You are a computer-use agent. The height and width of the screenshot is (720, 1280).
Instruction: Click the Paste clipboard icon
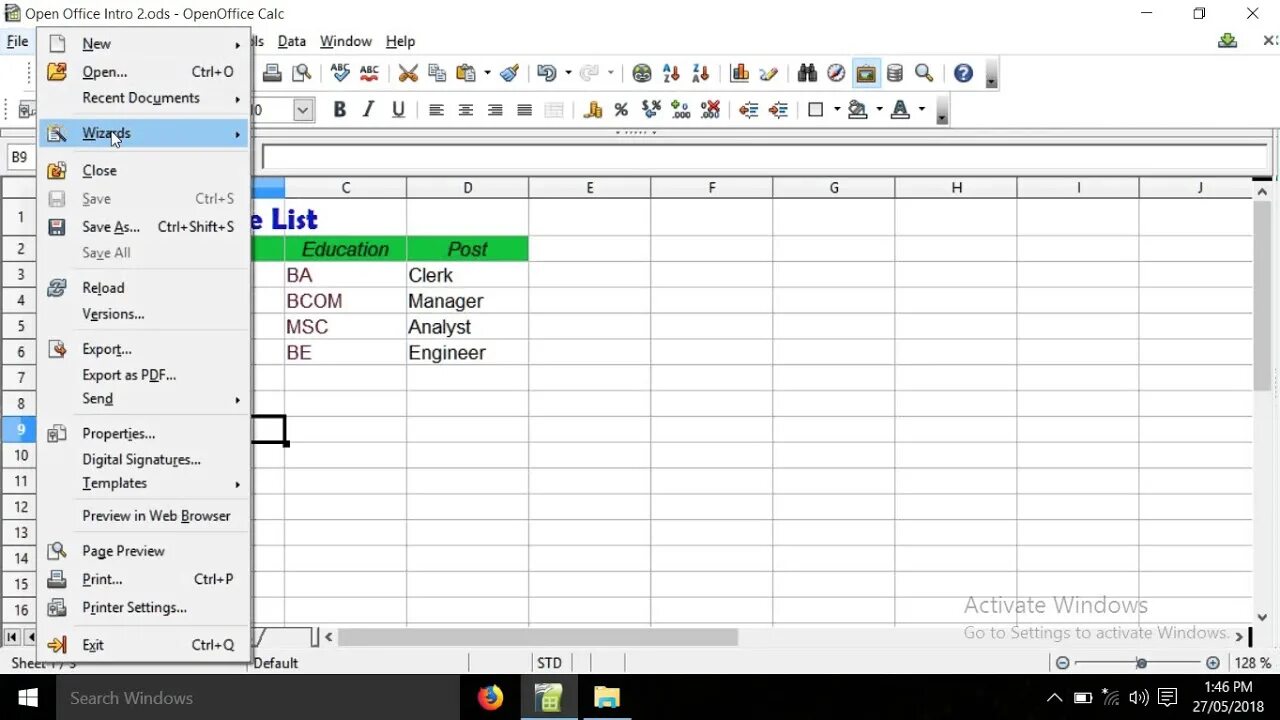click(x=466, y=73)
